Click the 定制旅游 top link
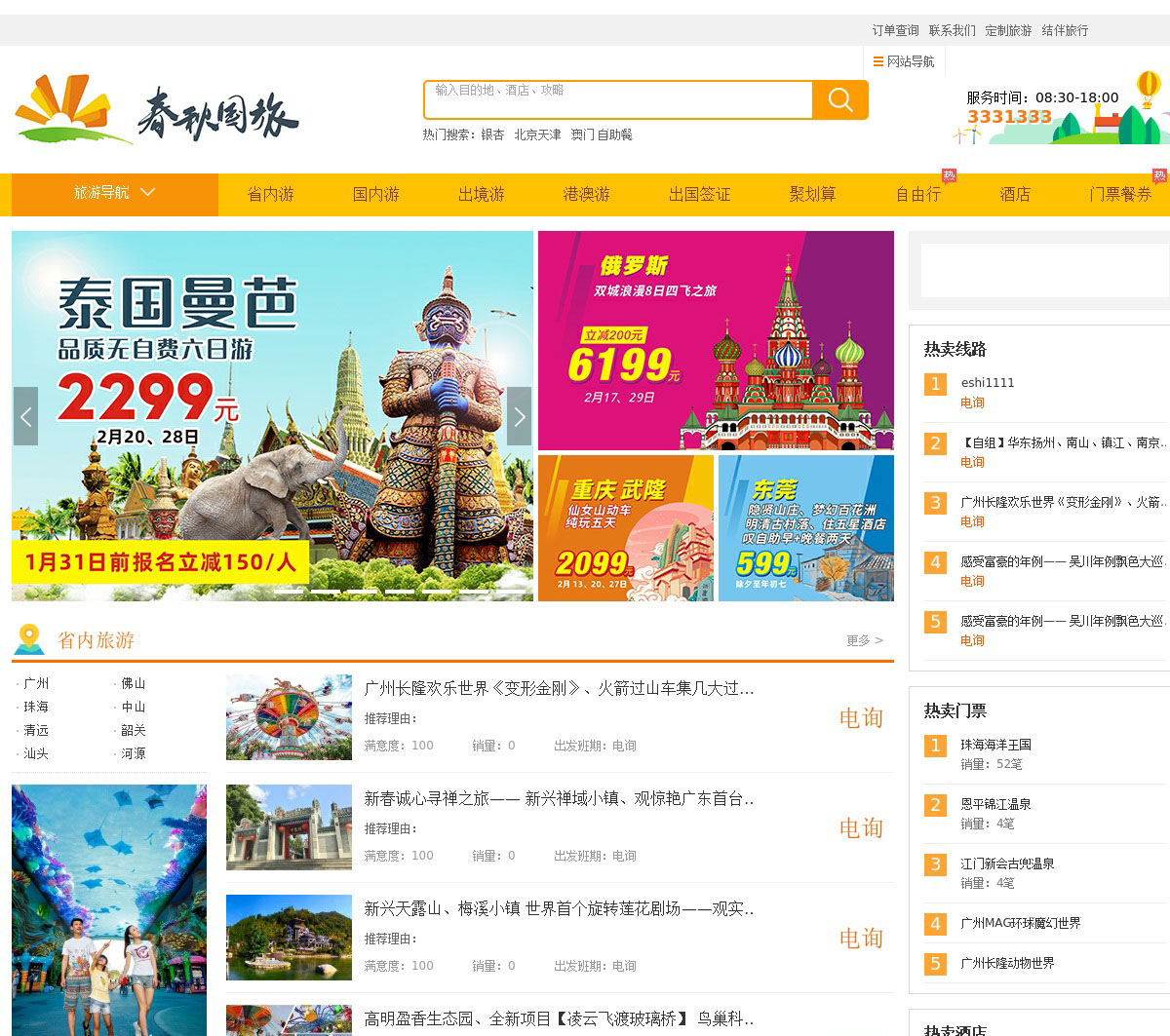The width and height of the screenshot is (1170, 1036). point(1008,30)
